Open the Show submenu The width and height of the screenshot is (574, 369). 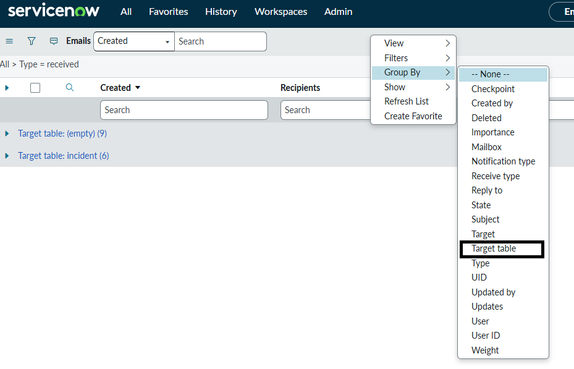click(x=414, y=87)
